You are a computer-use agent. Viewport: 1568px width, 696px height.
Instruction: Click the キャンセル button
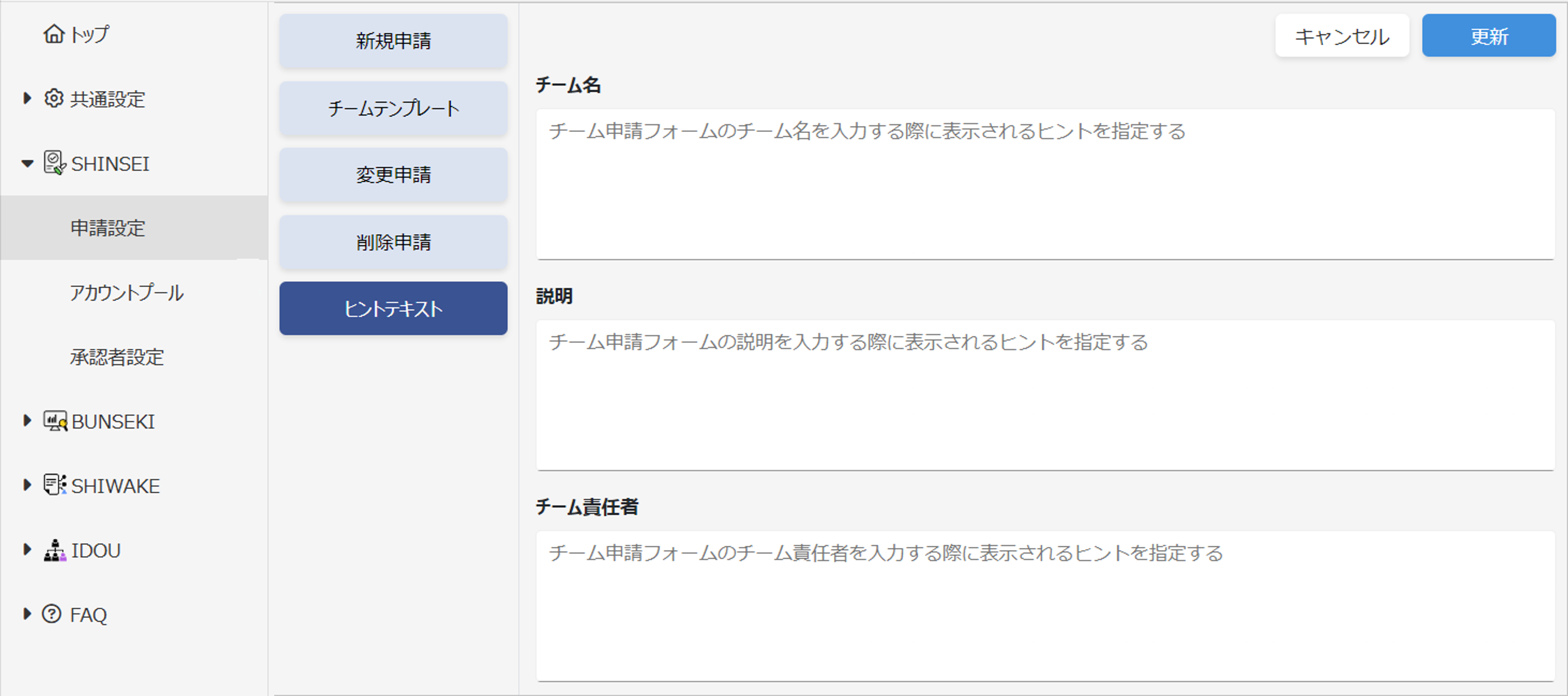click(1342, 36)
